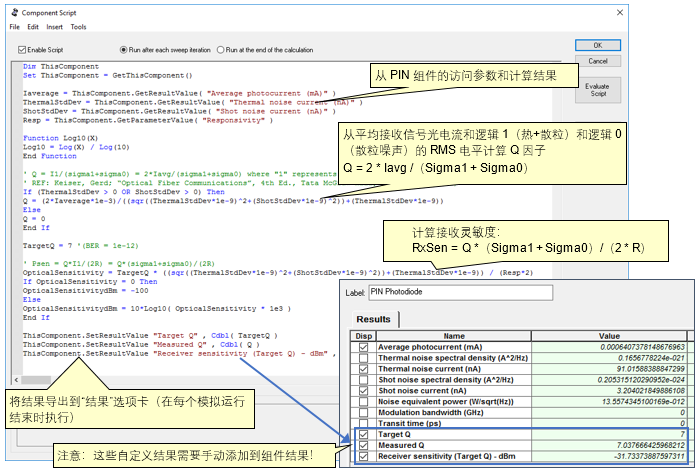Click value 7.037666425968212 of Measured Q
This screenshot has width=699, height=471.
coord(651,445)
